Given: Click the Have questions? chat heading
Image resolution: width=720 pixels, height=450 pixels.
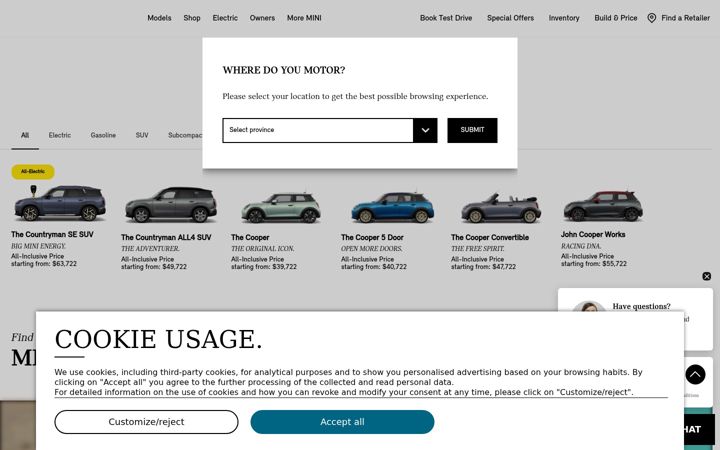Looking at the screenshot, I should 641,306.
